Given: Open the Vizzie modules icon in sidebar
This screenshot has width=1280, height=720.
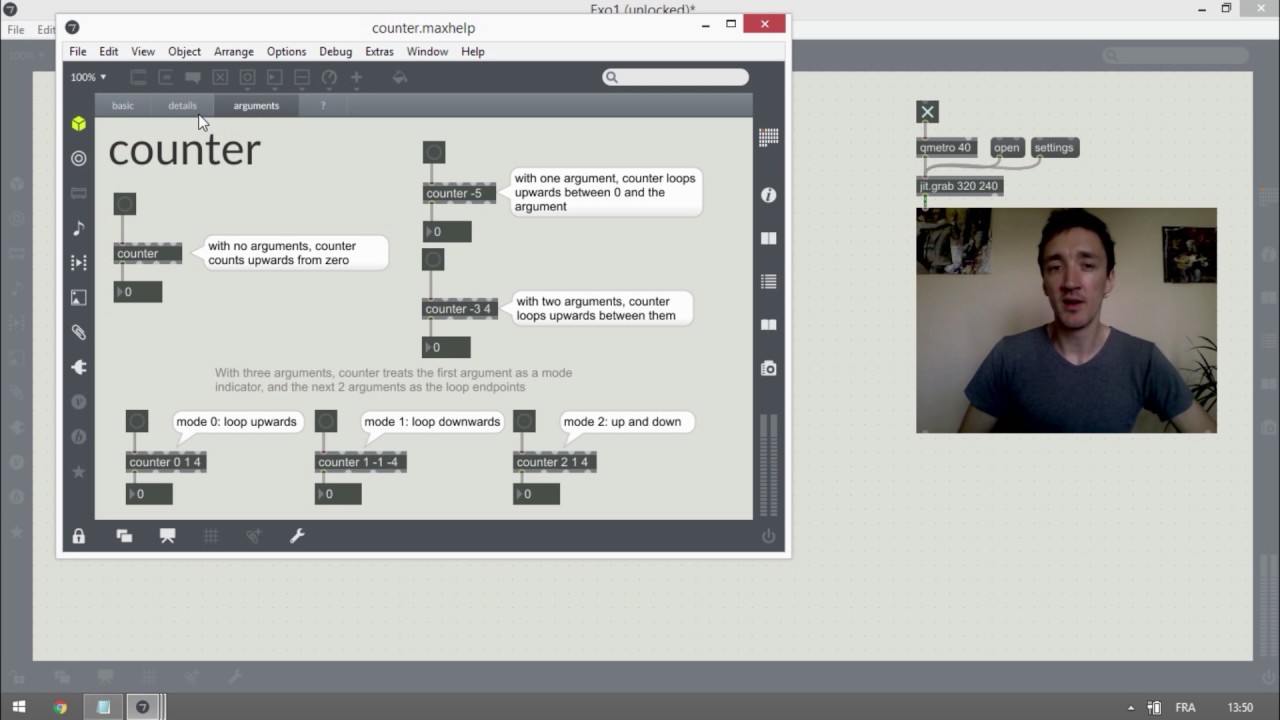Looking at the screenshot, I should click(x=79, y=402).
